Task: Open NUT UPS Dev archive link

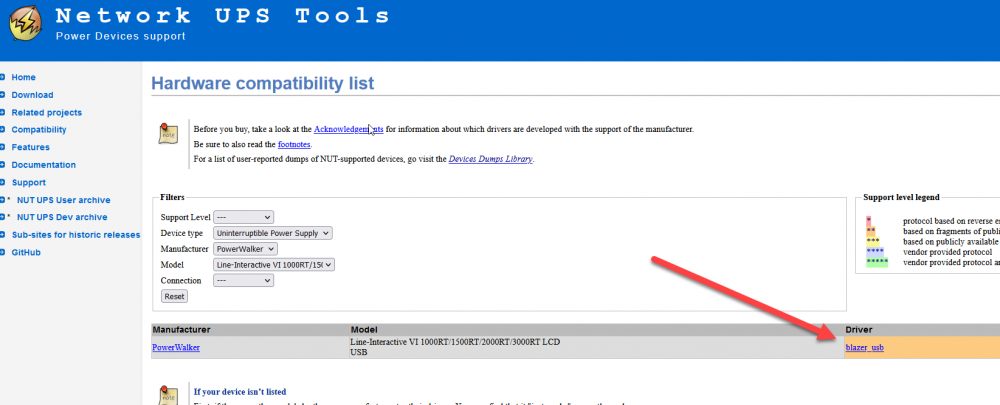Action: [62, 217]
